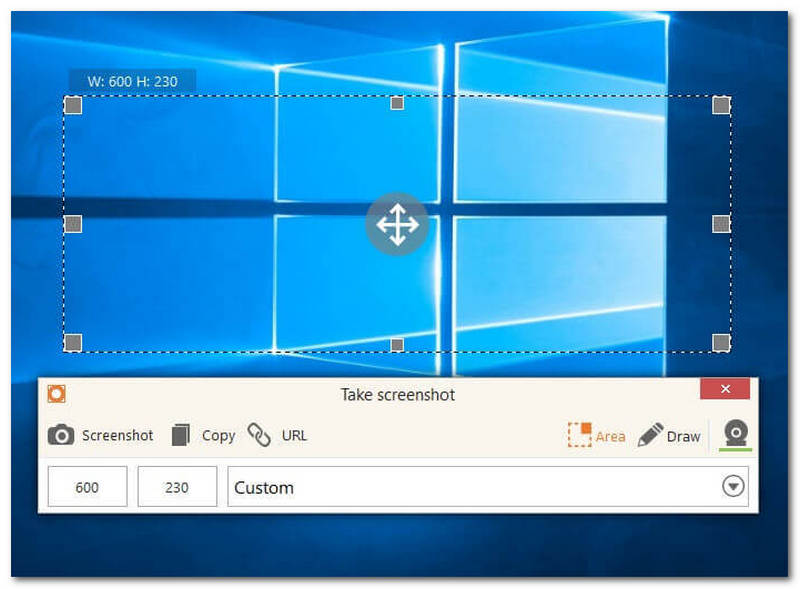800x589 pixels.
Task: Click the Screenshot label button
Action: tap(117, 435)
